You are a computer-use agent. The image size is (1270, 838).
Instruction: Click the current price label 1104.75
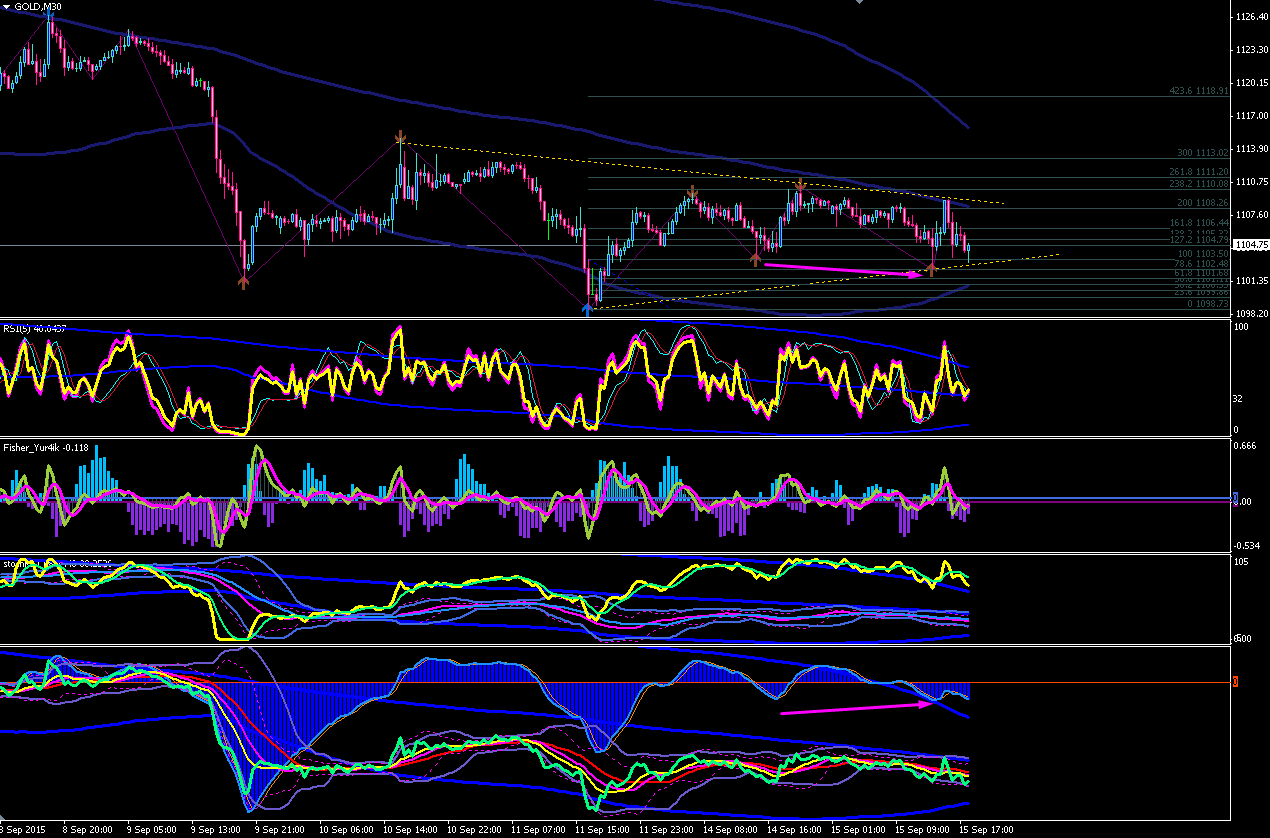pyautogui.click(x=1253, y=245)
